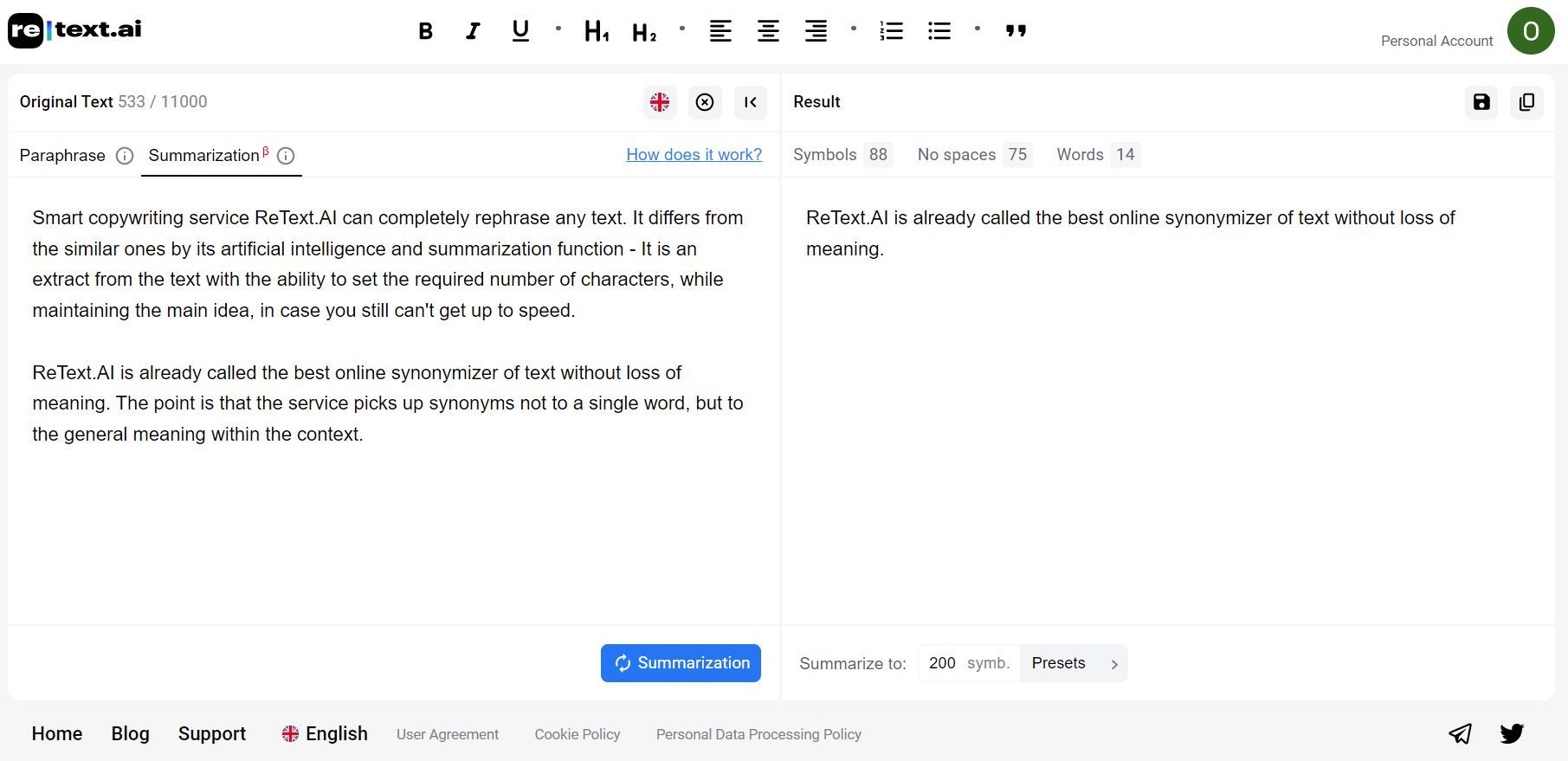The width and height of the screenshot is (1568, 761).
Task: Open the Personal Account link
Action: (x=1436, y=41)
